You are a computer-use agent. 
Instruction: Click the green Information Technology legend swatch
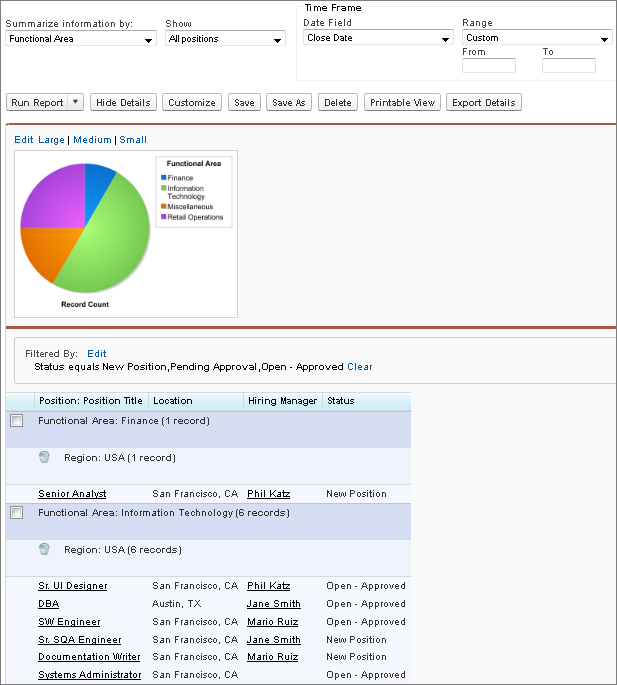pyautogui.click(x=163, y=188)
